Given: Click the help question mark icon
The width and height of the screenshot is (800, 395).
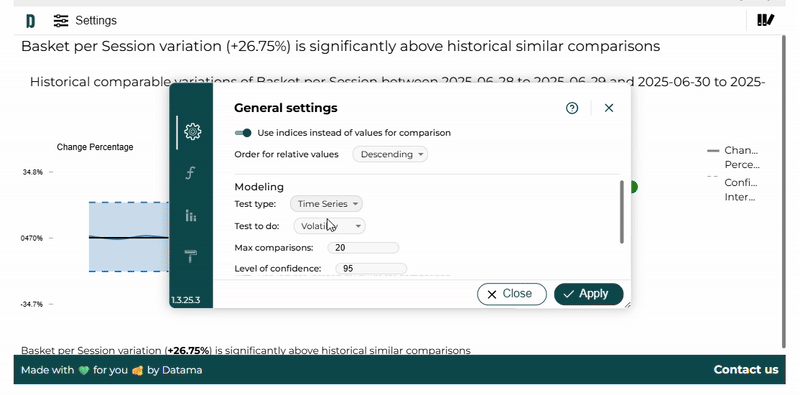Looking at the screenshot, I should (x=572, y=108).
